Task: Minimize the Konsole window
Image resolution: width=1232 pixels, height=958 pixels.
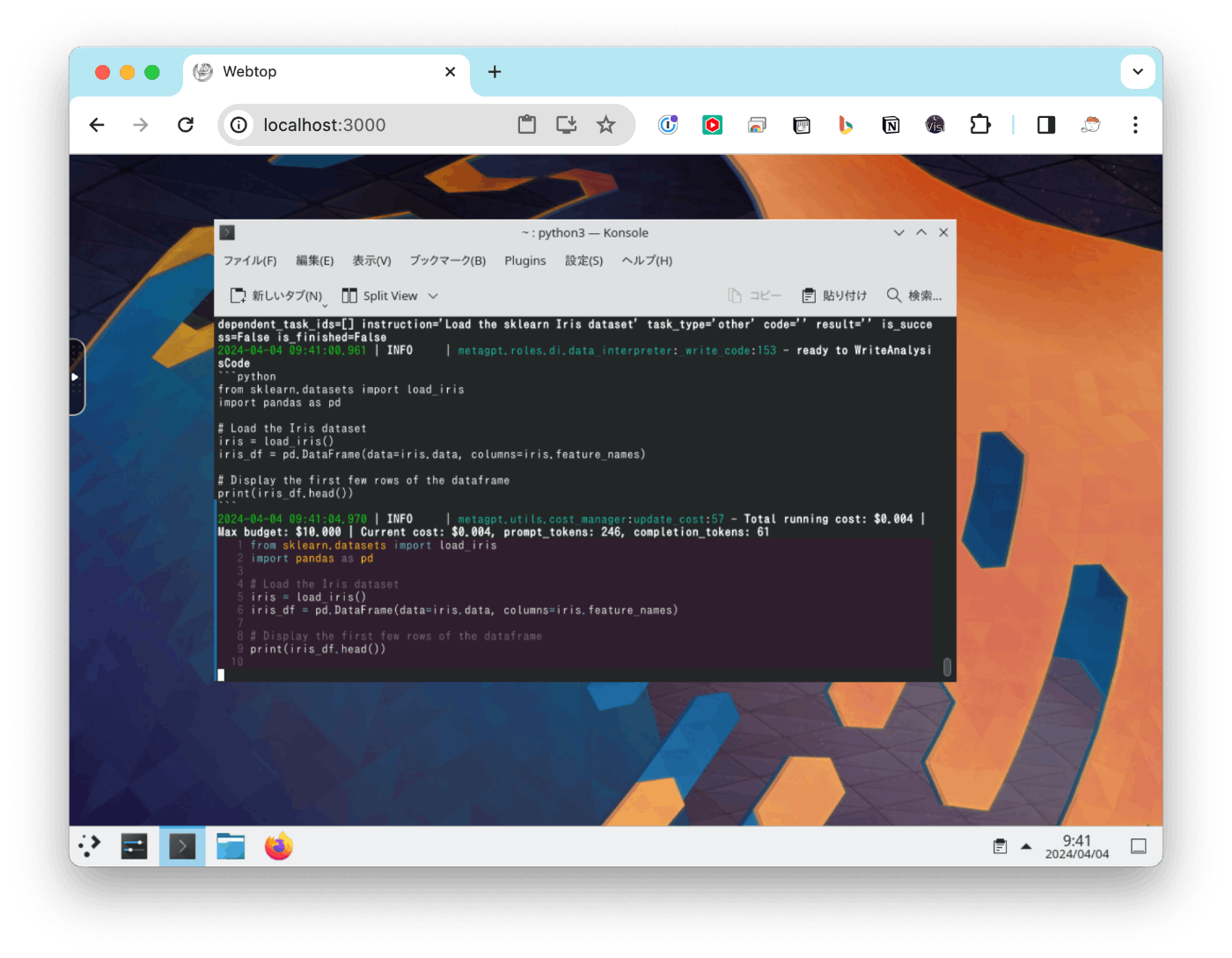Action: pos(898,233)
